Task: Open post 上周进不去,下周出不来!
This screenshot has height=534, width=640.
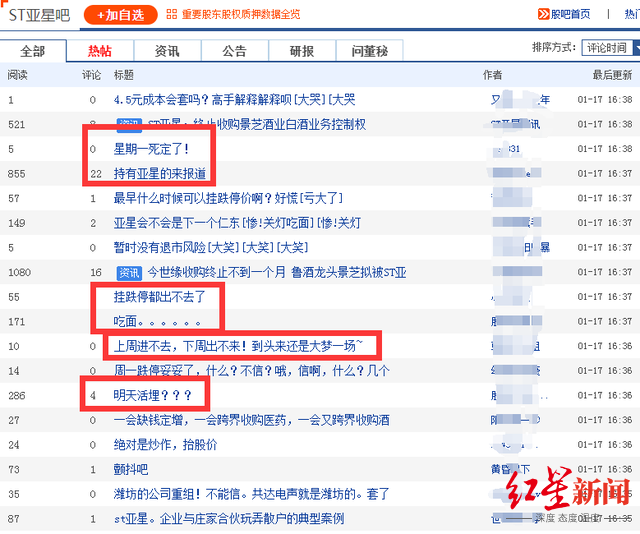Action: [238, 346]
